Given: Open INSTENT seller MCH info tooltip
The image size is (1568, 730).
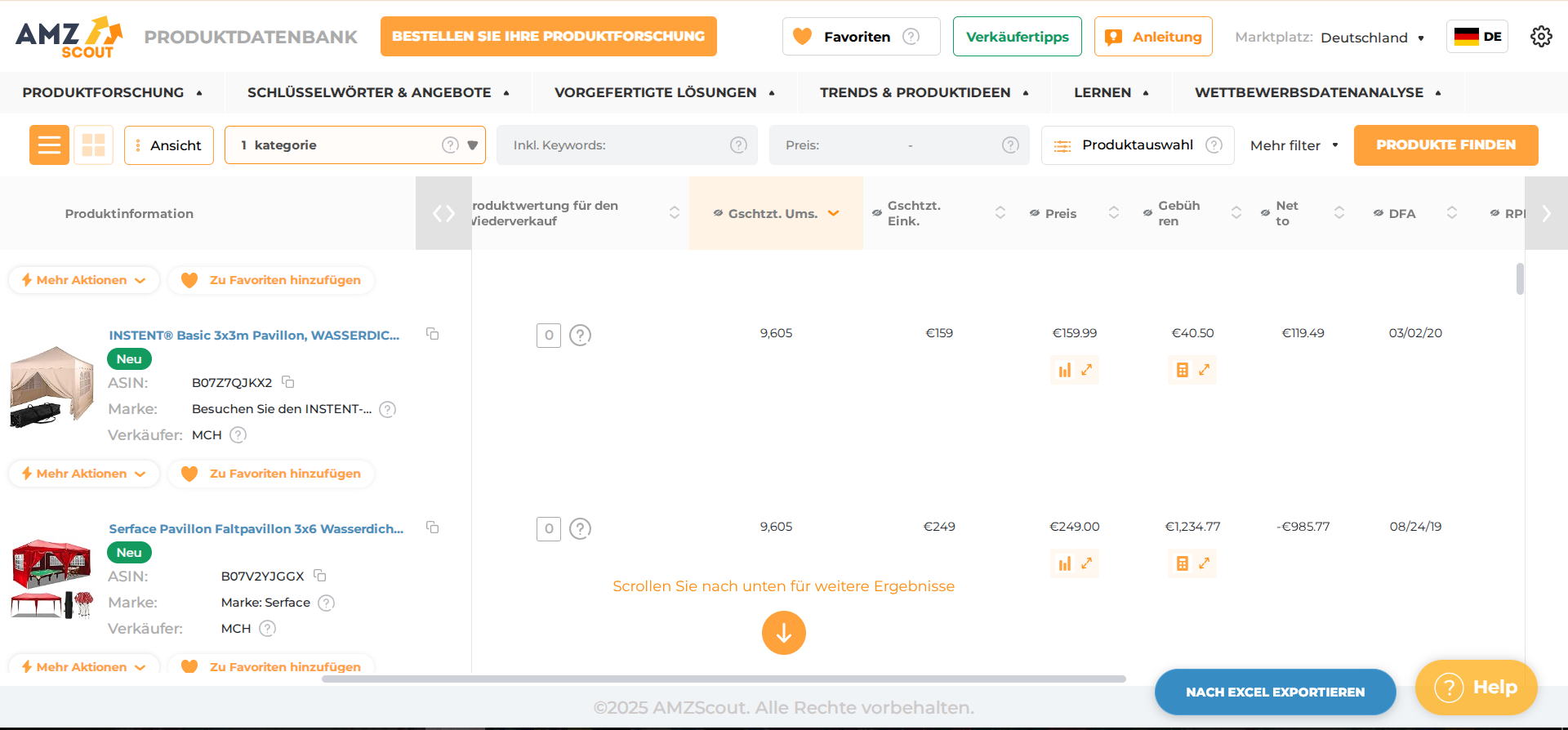Looking at the screenshot, I should (238, 435).
